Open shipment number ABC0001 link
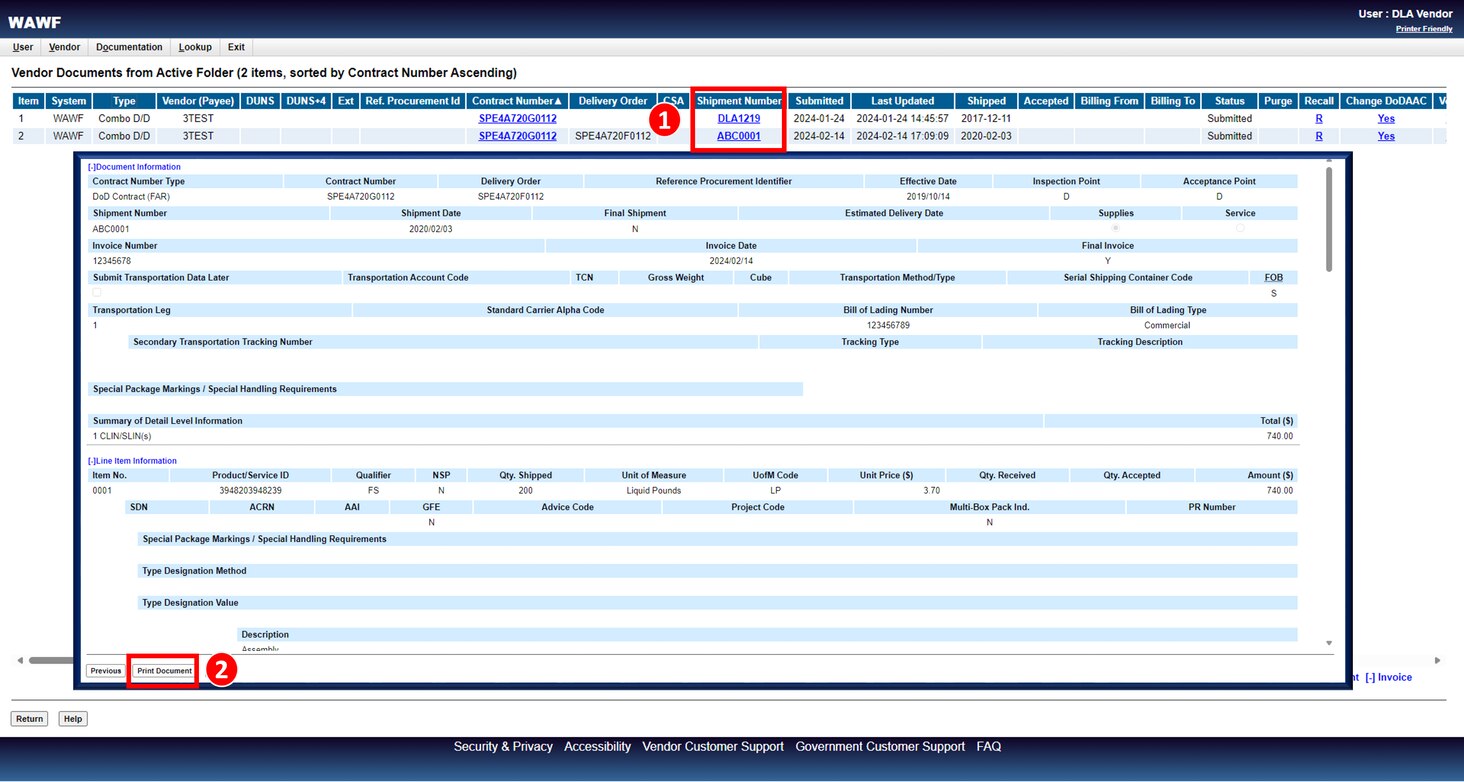The height and width of the screenshot is (782, 1464). [739, 136]
